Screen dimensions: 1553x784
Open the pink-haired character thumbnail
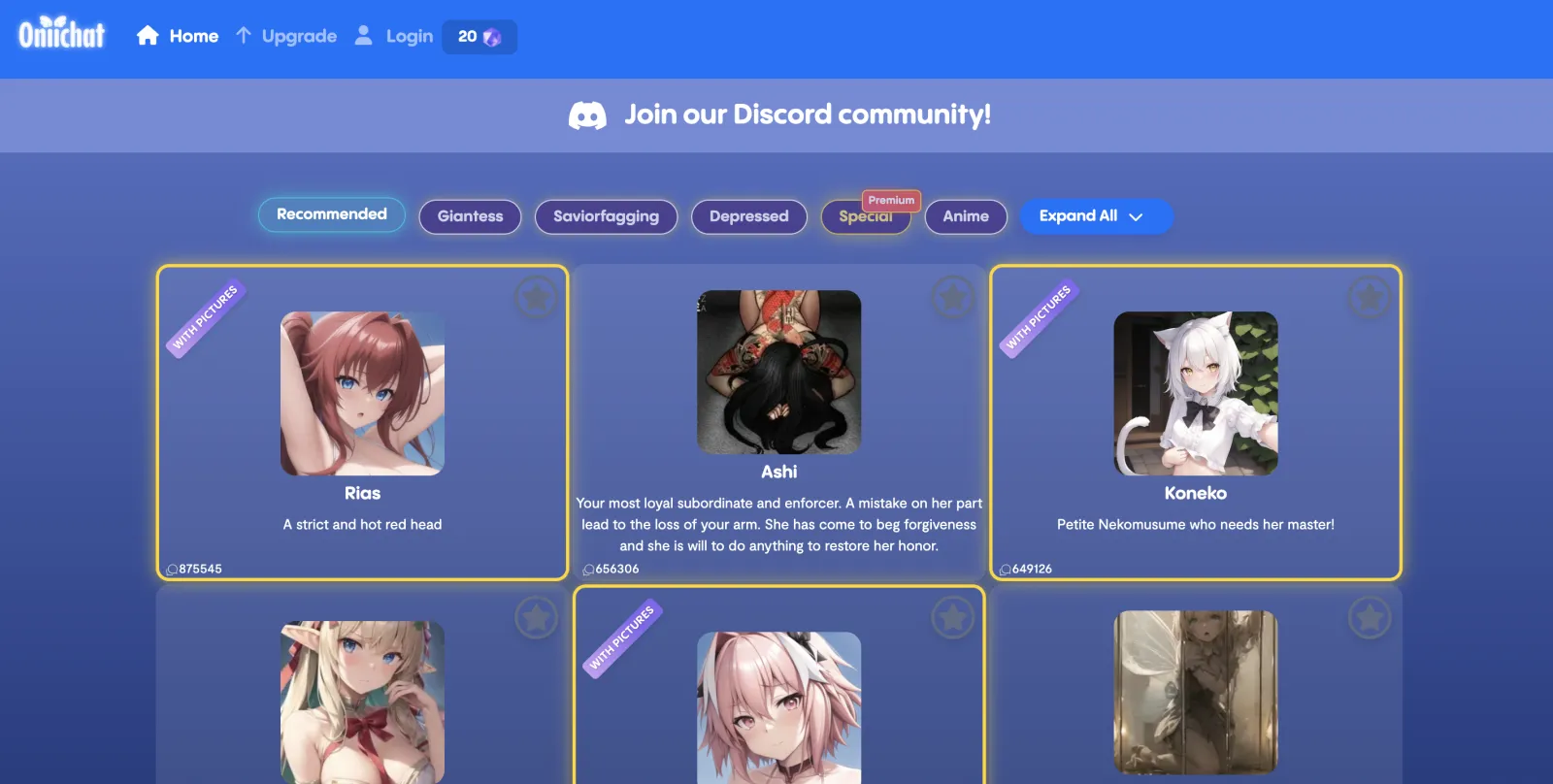(778, 708)
